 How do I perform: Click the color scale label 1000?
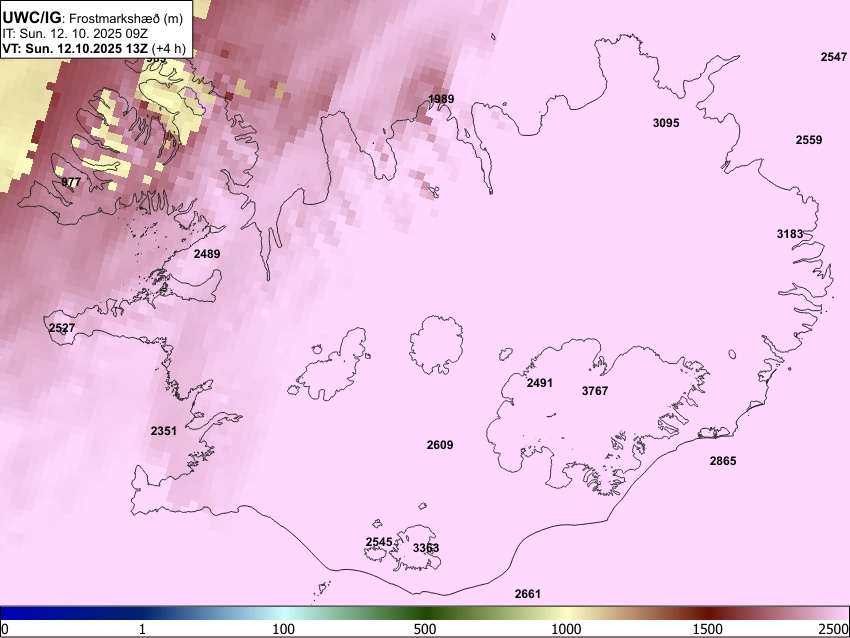[x=566, y=629]
